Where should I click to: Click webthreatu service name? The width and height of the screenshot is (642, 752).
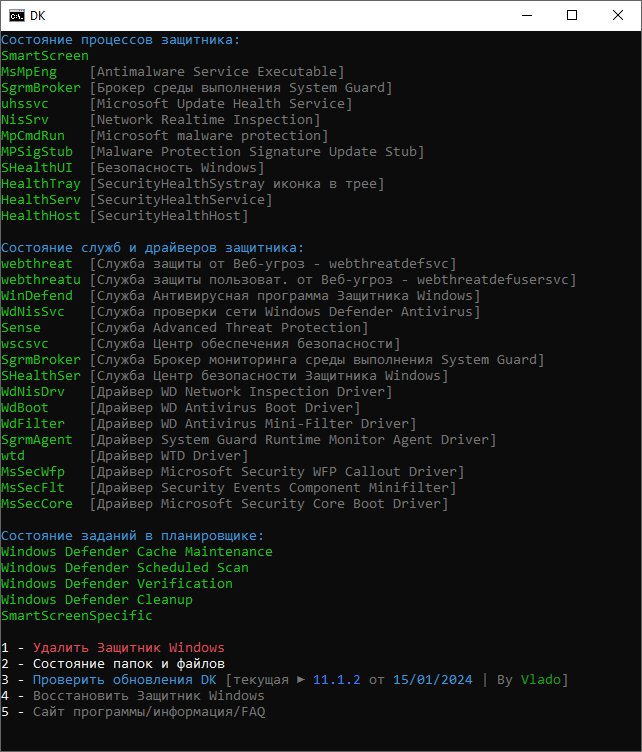pos(41,280)
